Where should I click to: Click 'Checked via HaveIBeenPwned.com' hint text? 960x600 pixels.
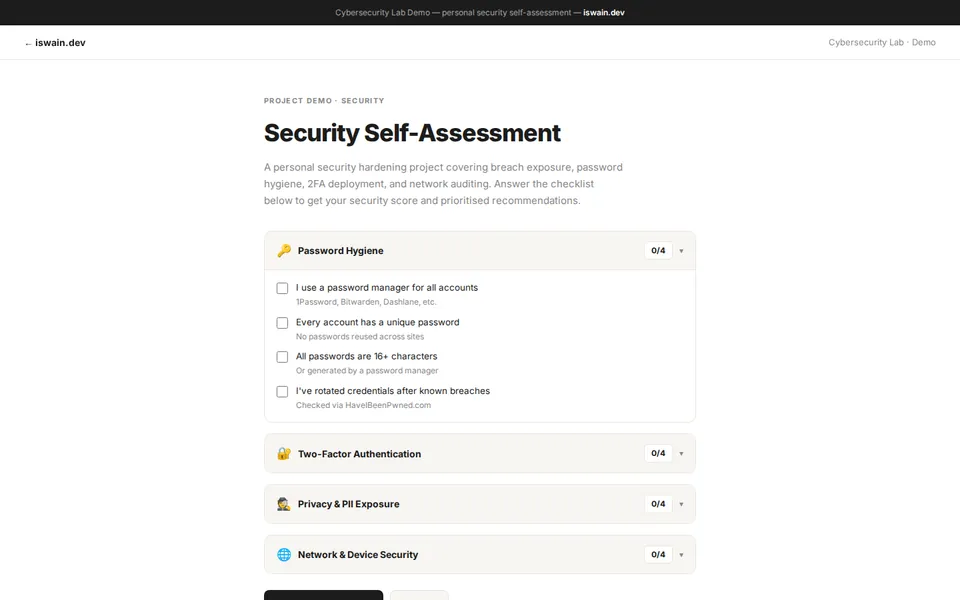tap(364, 405)
